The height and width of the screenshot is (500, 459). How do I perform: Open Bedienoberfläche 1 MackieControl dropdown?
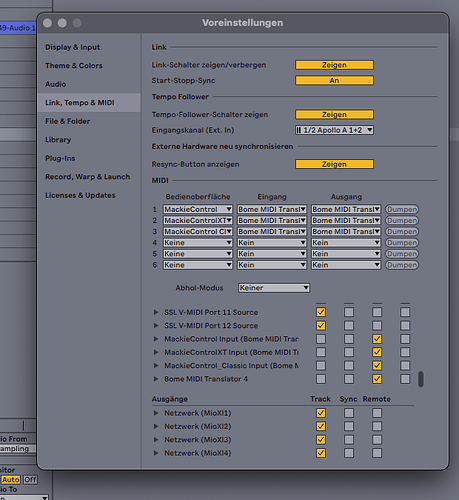198,209
